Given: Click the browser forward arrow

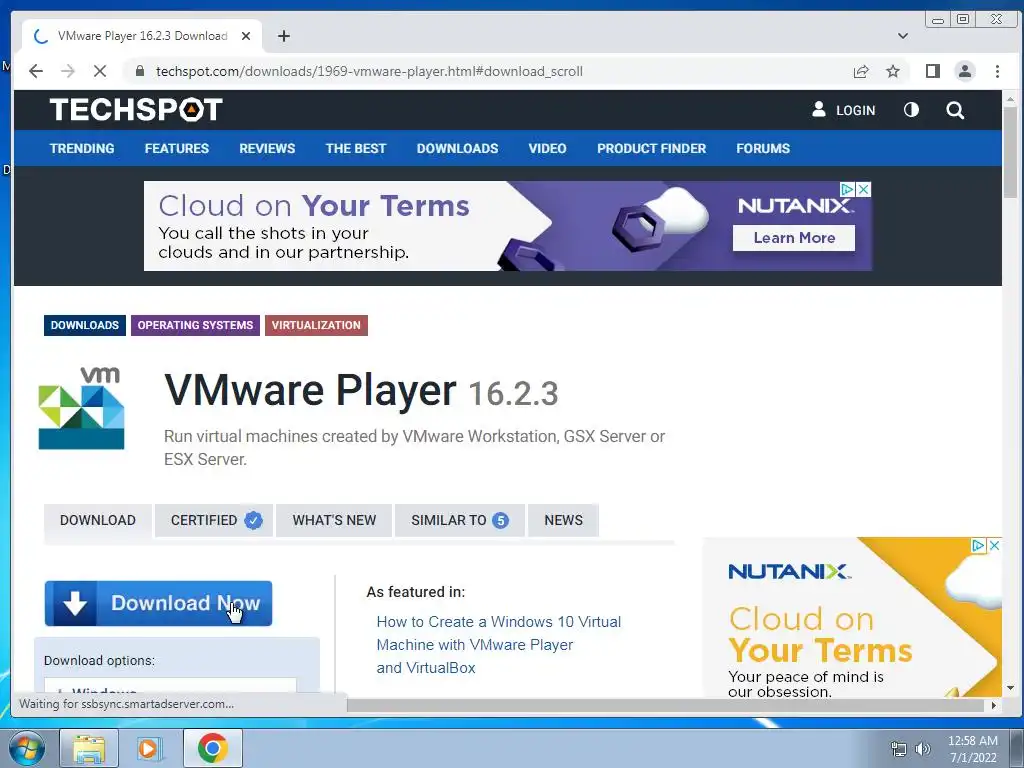Looking at the screenshot, I should [x=68, y=71].
